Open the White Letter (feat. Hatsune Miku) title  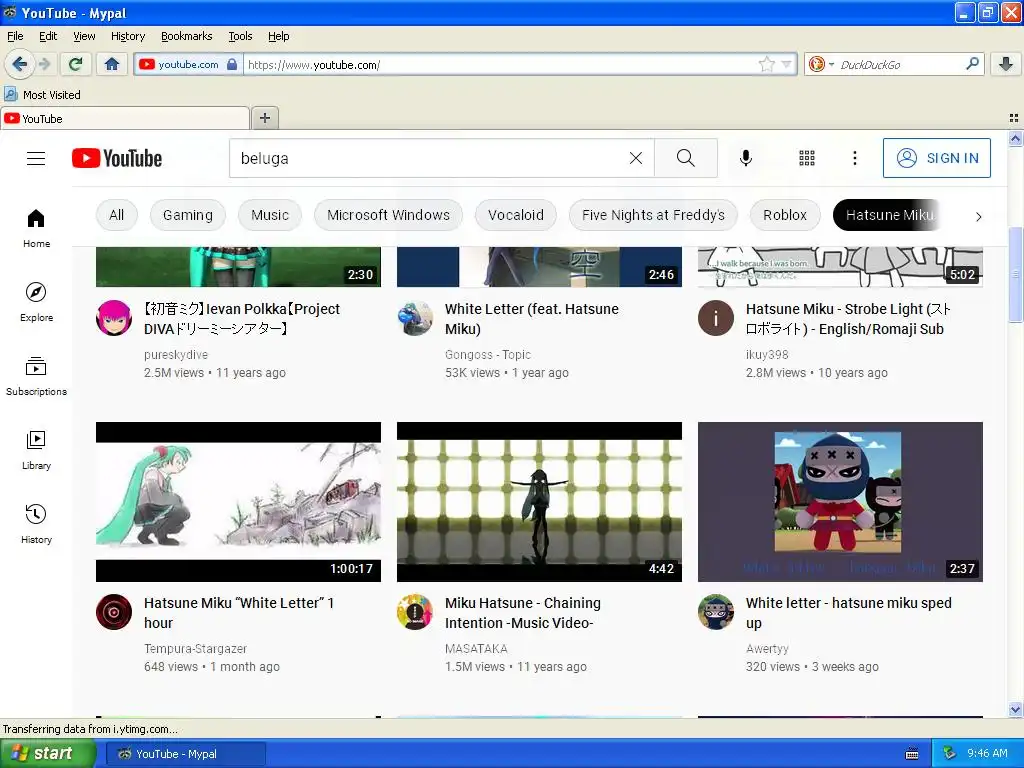point(532,319)
